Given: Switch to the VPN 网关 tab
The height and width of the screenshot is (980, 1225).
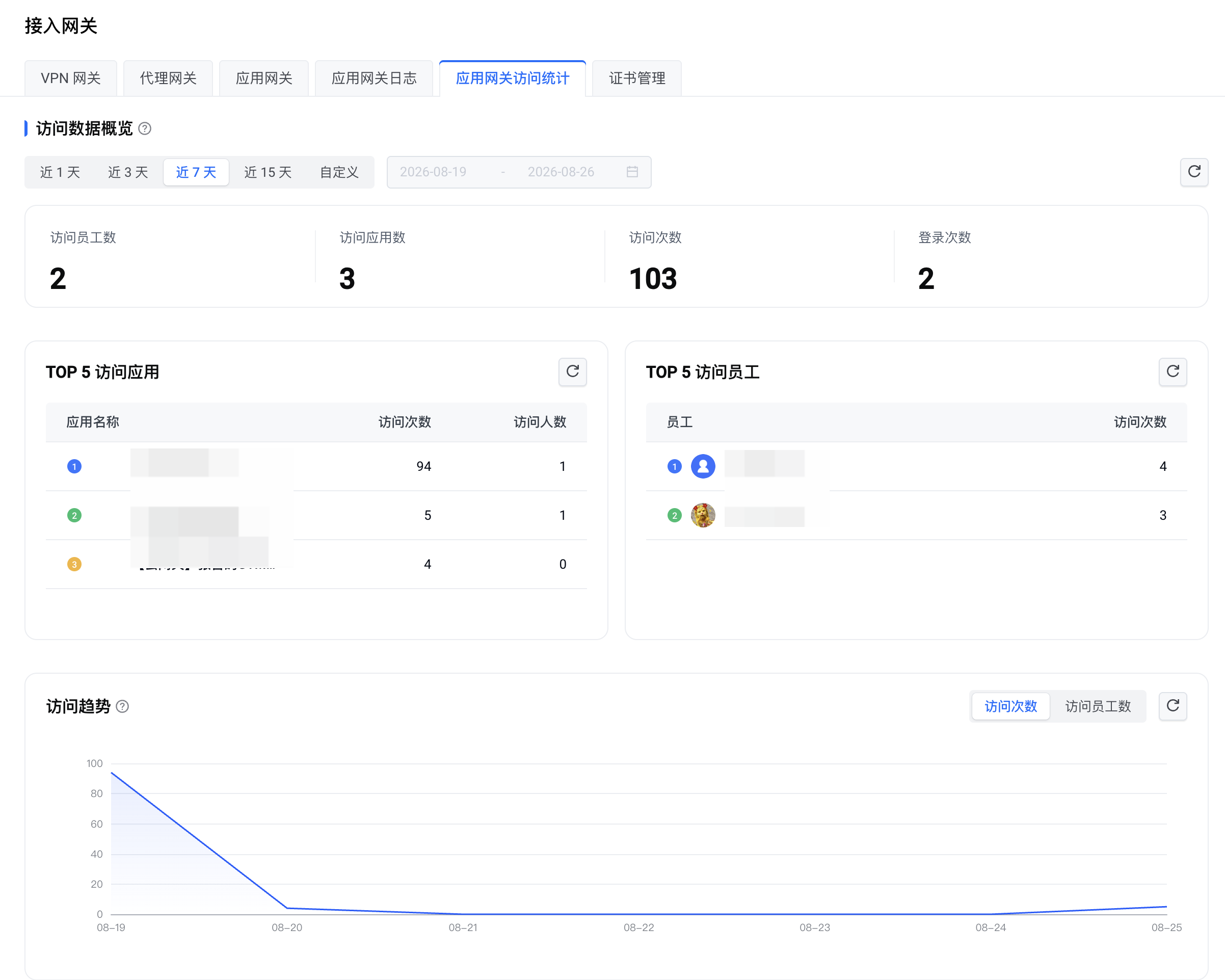Looking at the screenshot, I should (x=70, y=78).
